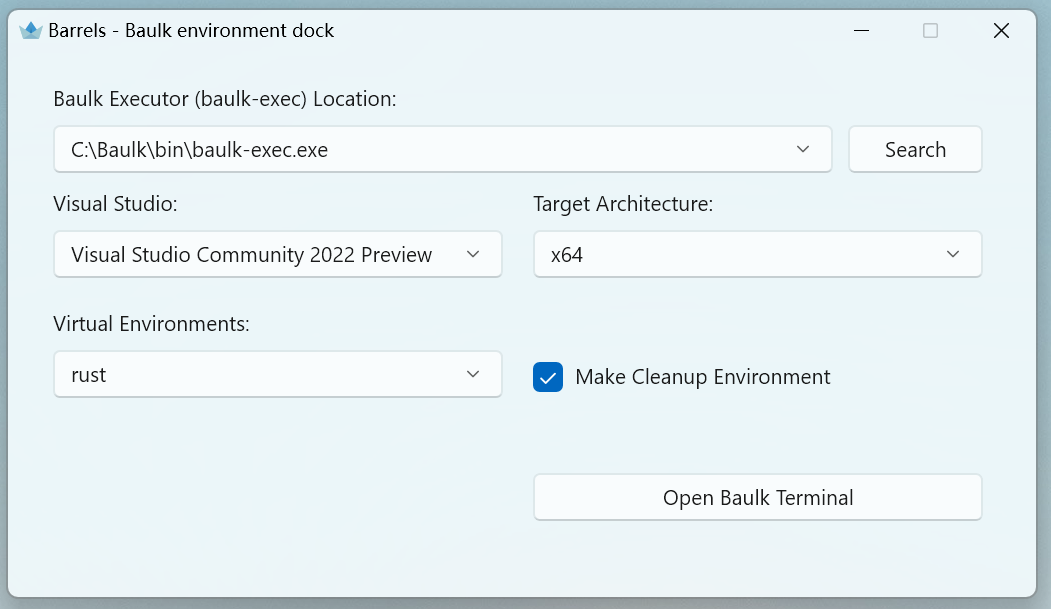Click the Target Architecture label
Screen dimensions: 1051x609
click(623, 204)
